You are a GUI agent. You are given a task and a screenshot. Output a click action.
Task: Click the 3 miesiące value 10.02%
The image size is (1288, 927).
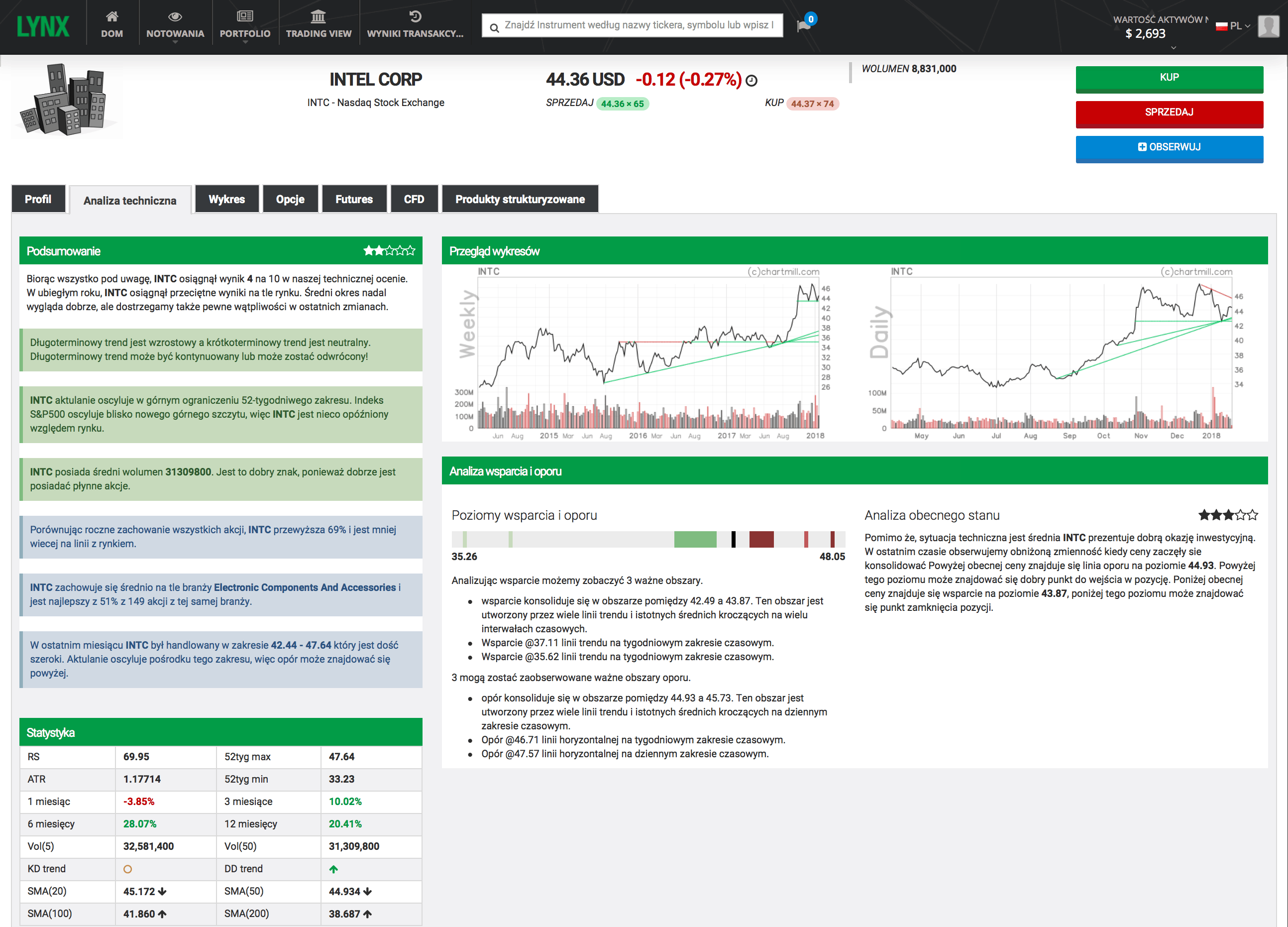[x=345, y=802]
